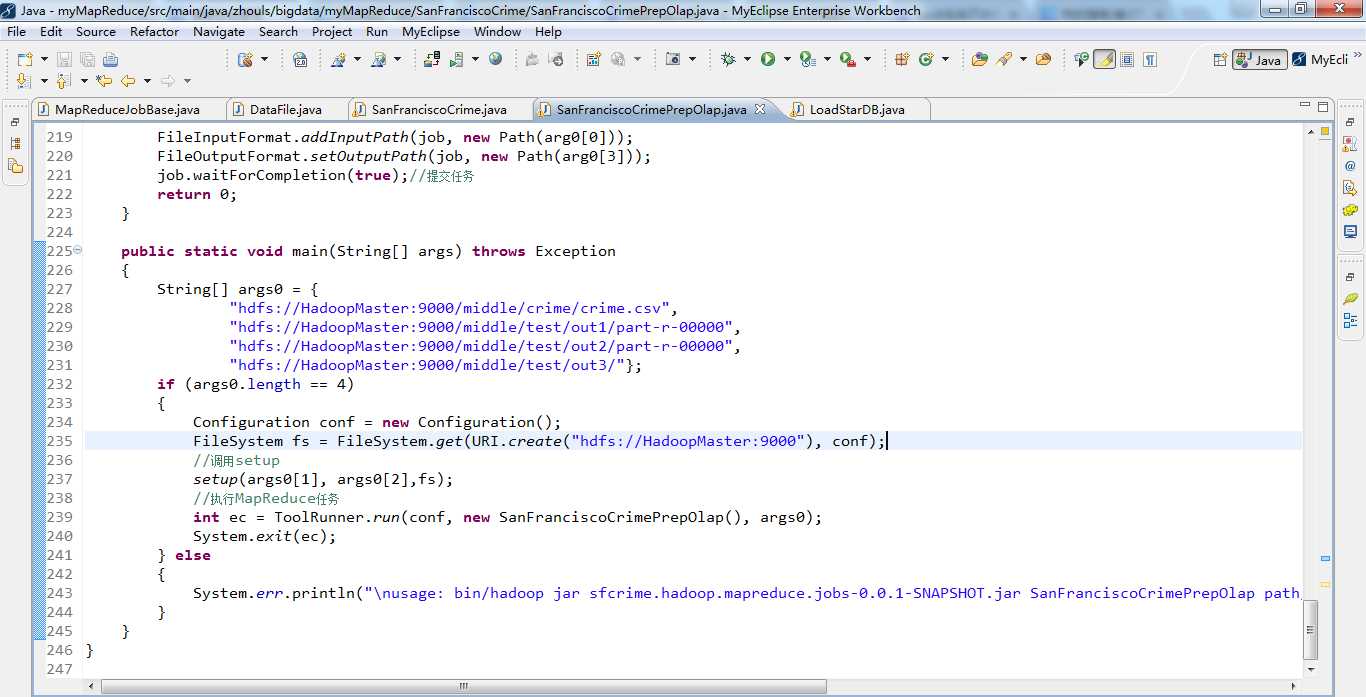Close the SanFranciscoCrimePrepOlap.java tab

pyautogui.click(x=759, y=109)
